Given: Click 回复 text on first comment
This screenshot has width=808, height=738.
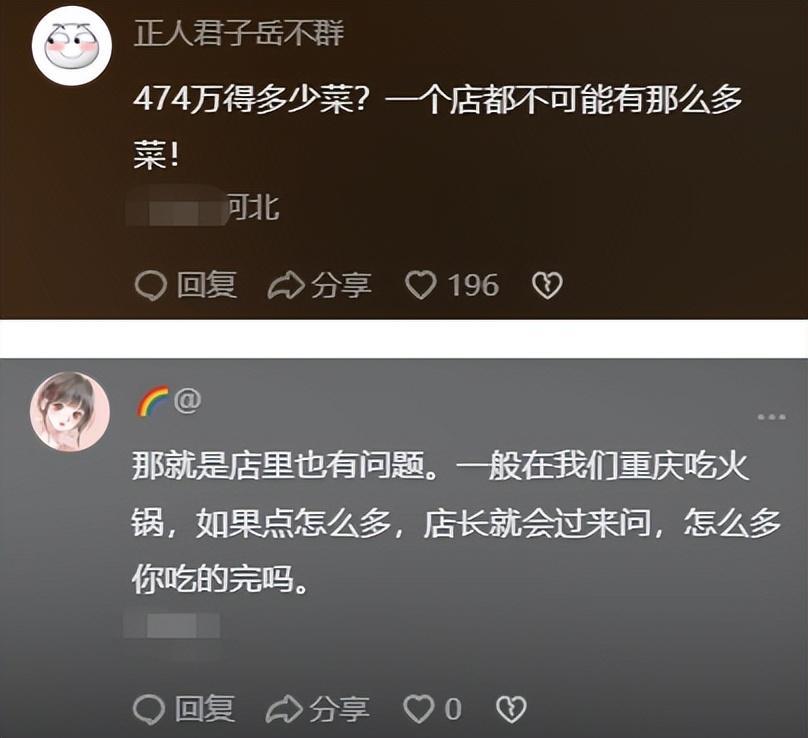Looking at the screenshot, I should 207,285.
